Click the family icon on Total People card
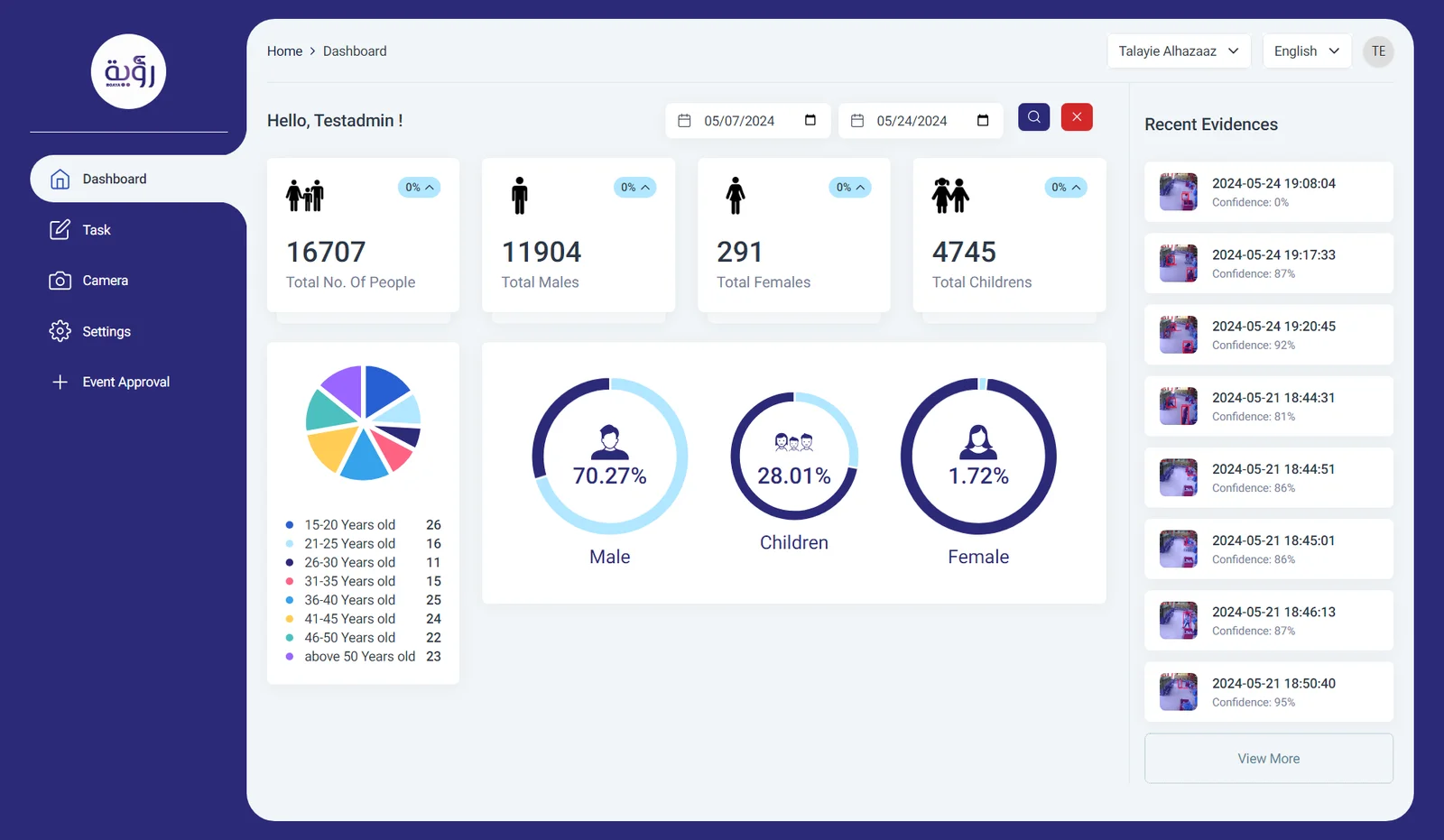Screen dimensions: 1444x840 [x=305, y=195]
